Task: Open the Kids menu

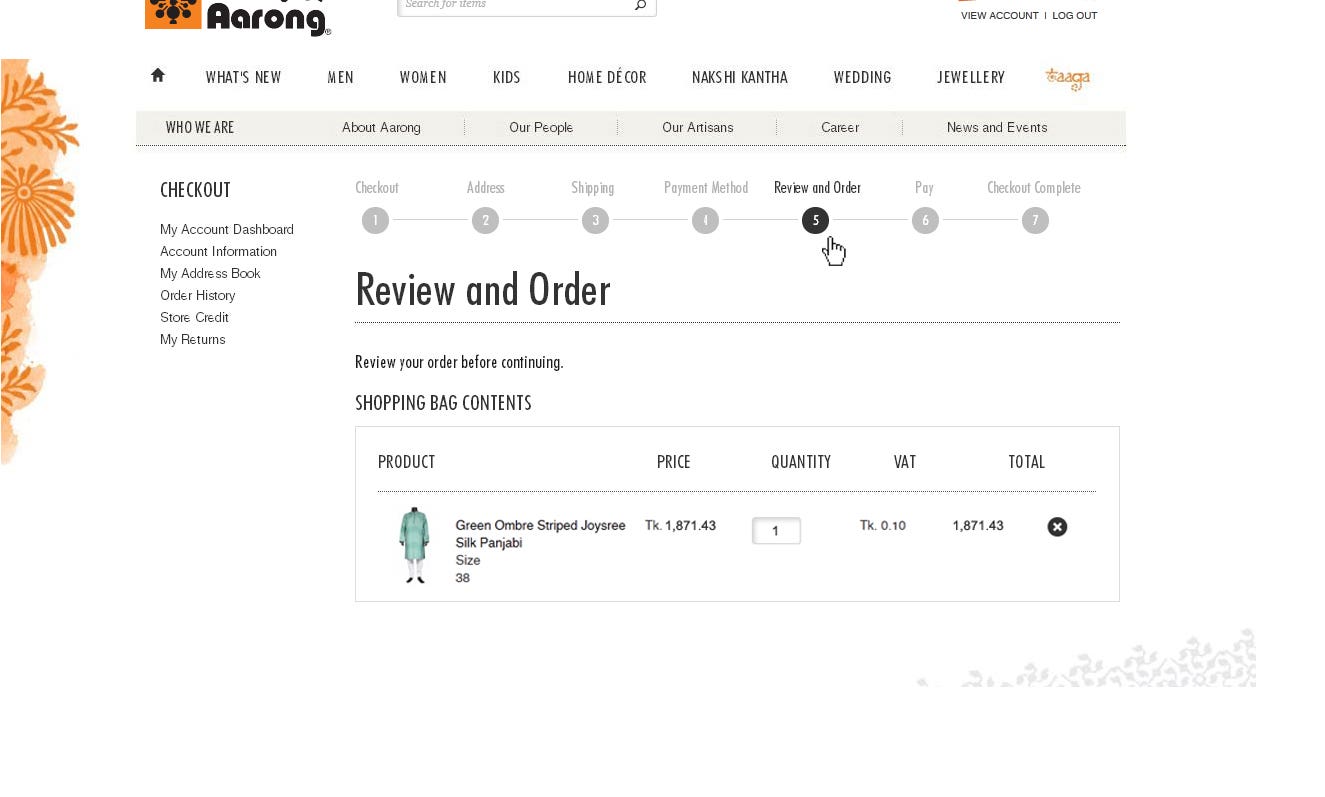Action: (x=507, y=77)
